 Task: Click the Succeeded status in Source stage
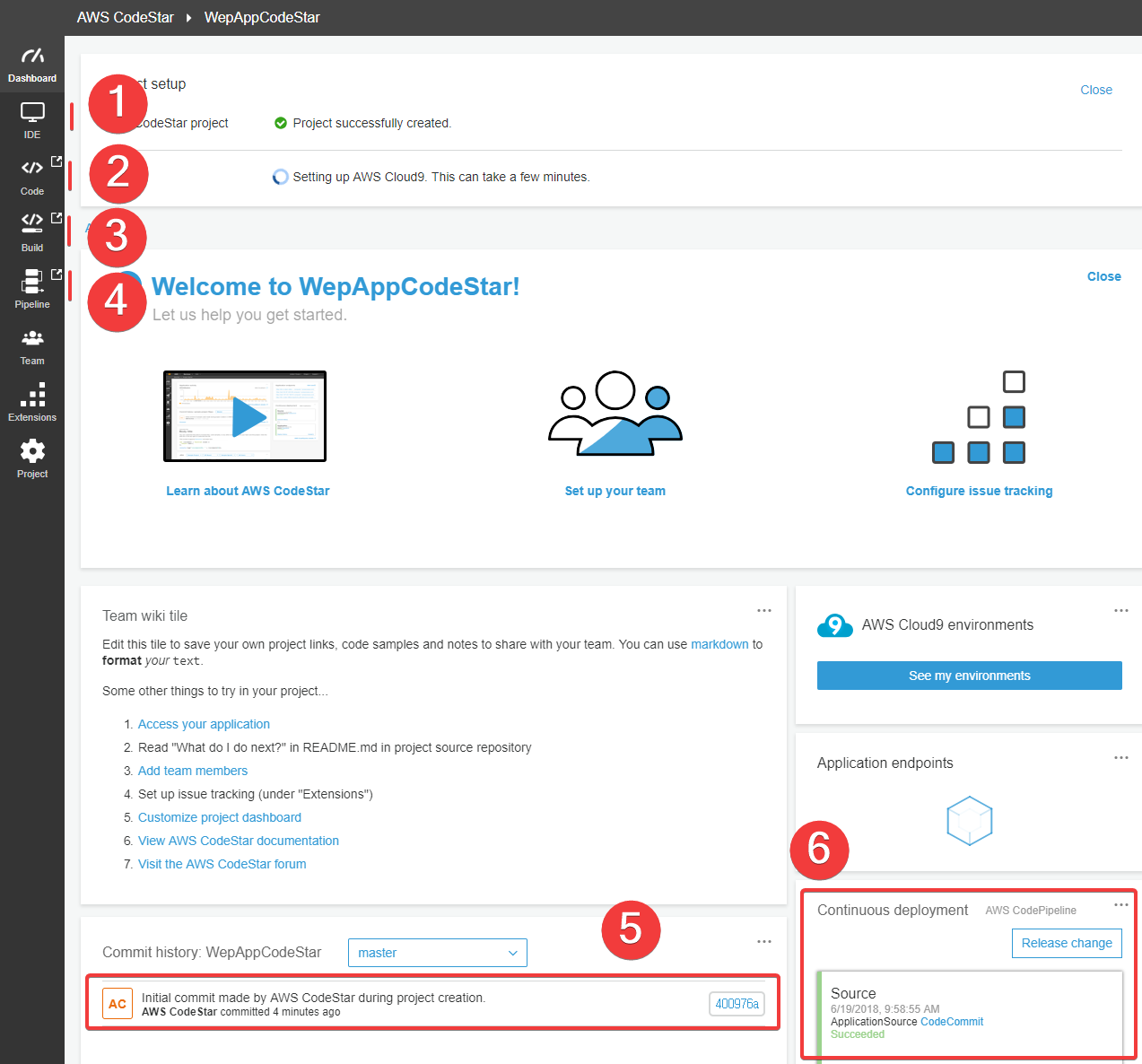pyautogui.click(x=858, y=1034)
